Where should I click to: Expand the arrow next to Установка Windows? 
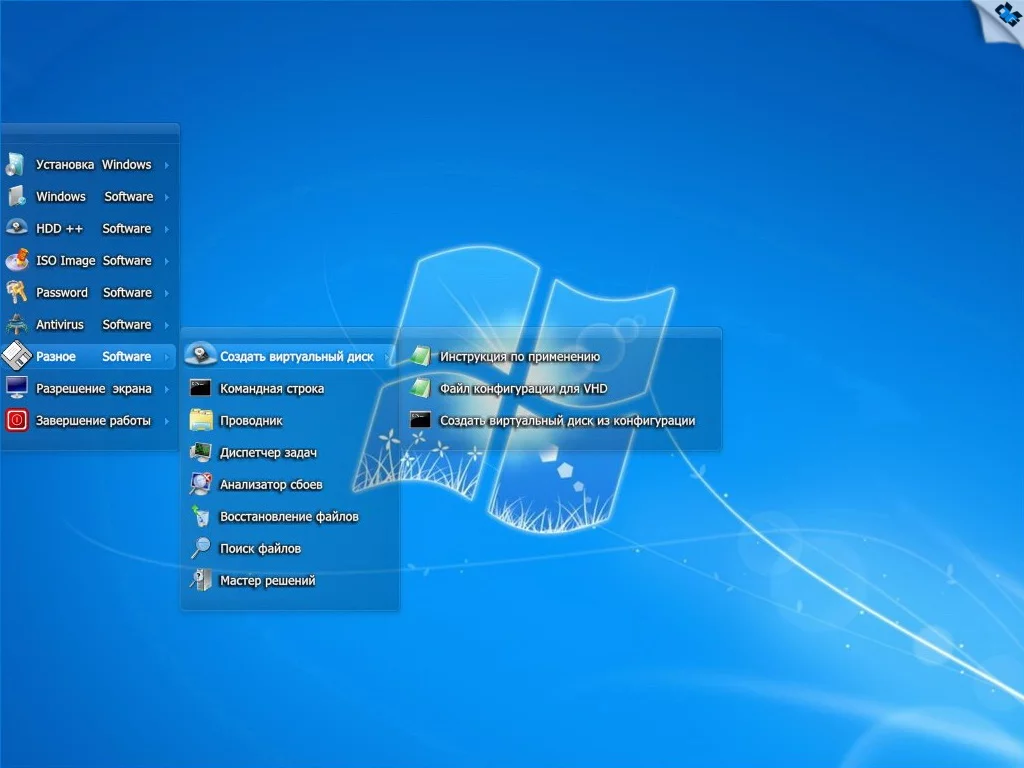(x=167, y=165)
